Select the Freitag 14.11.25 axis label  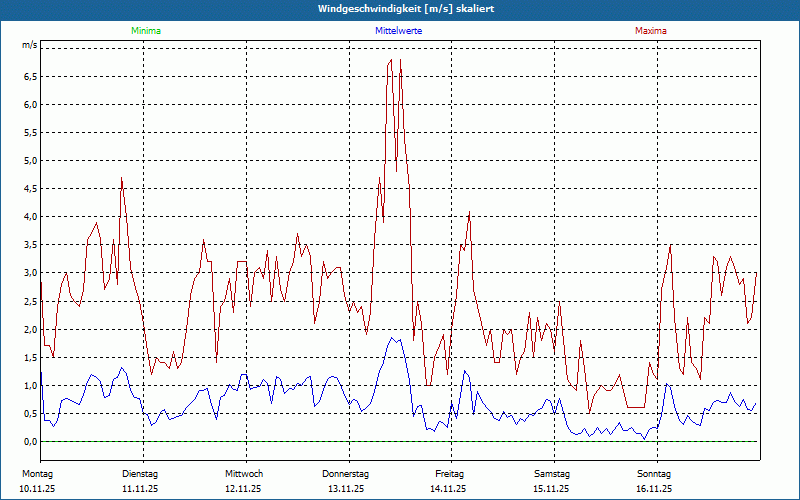448,481
